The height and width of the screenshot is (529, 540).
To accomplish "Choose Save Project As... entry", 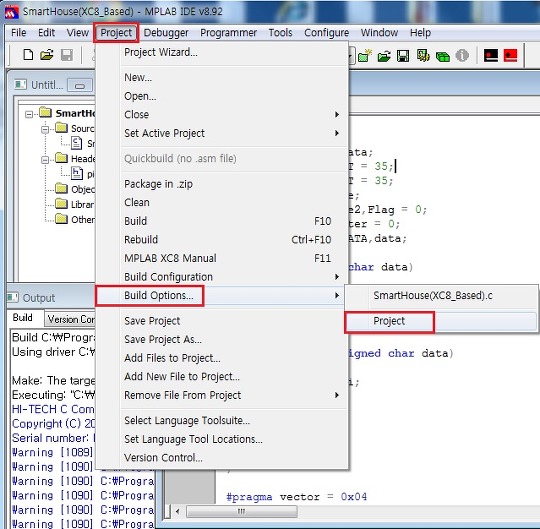I will coord(222,340).
